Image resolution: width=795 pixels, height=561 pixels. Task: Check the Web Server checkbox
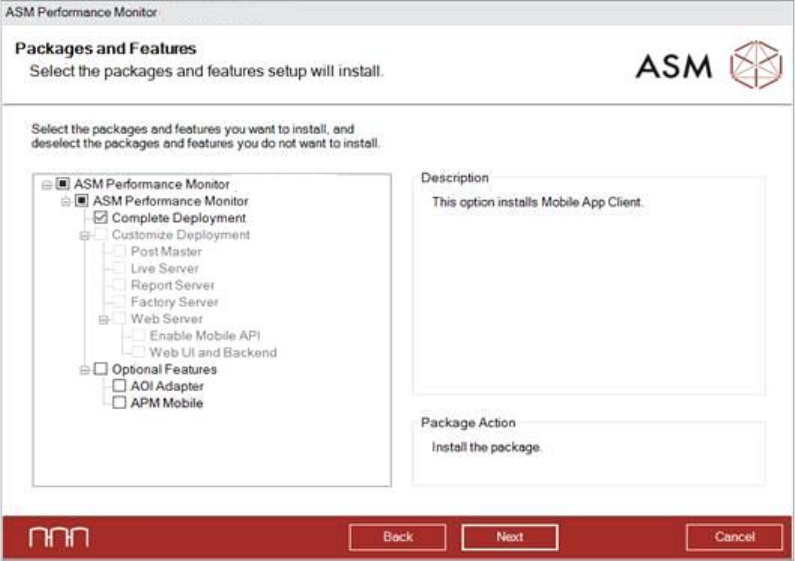click(119, 318)
